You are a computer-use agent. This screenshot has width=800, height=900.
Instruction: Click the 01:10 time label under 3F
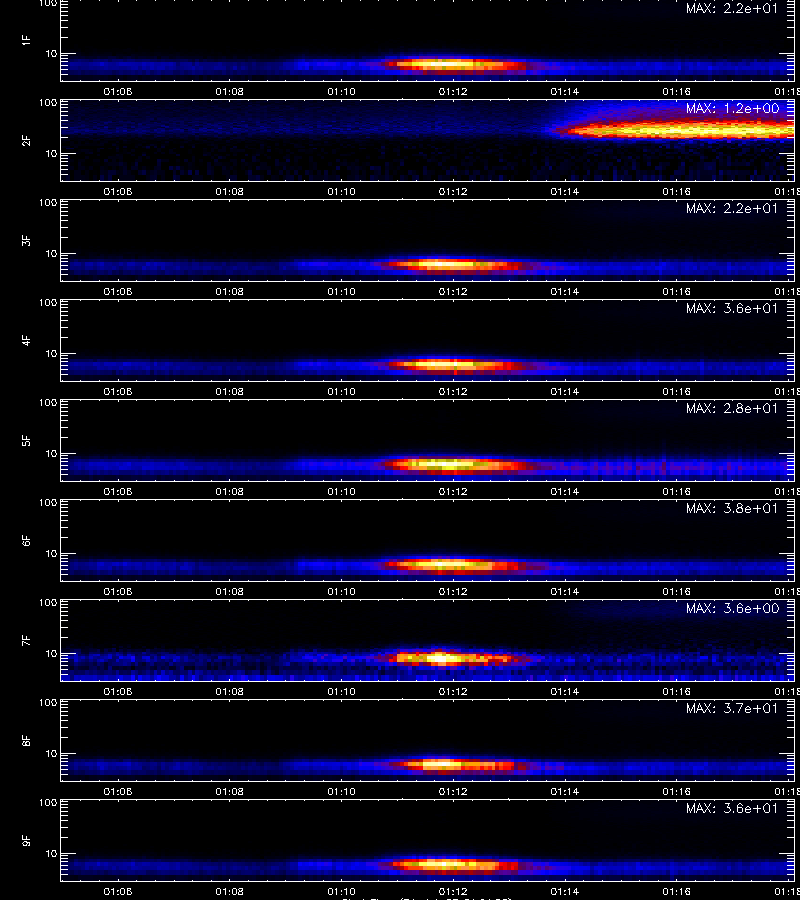tap(341, 292)
